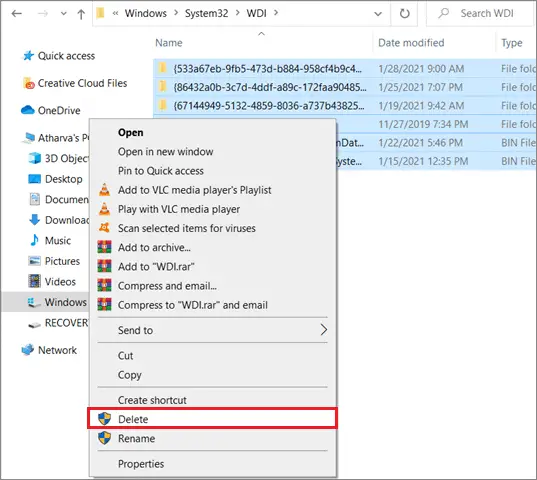Screen dimensions: 537x480
Task: Open Music folder in sidebar
Action: pyautogui.click(x=58, y=241)
